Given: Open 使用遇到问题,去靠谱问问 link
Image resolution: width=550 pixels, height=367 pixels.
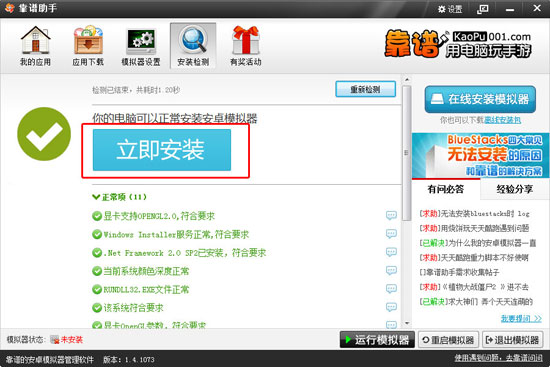Looking at the screenshot, I should pos(498,358).
